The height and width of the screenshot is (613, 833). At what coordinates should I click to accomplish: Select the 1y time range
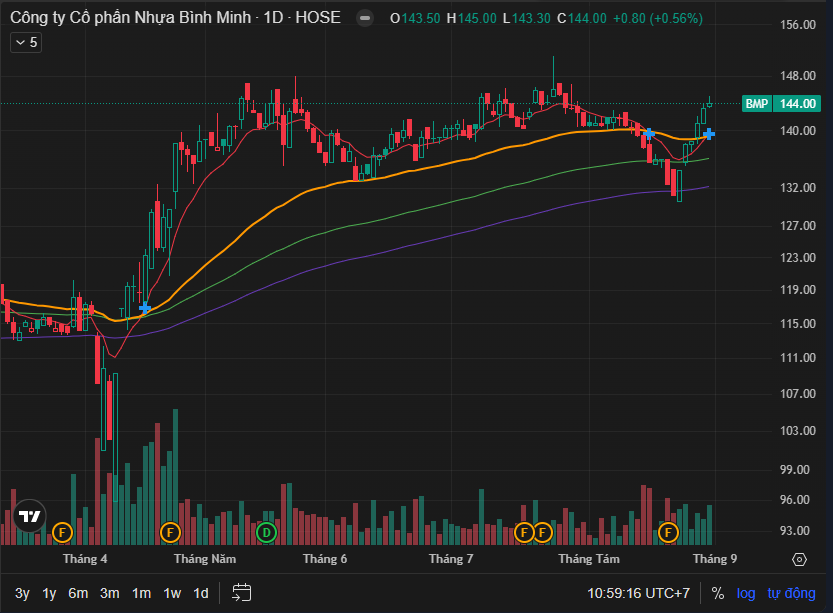click(49, 593)
